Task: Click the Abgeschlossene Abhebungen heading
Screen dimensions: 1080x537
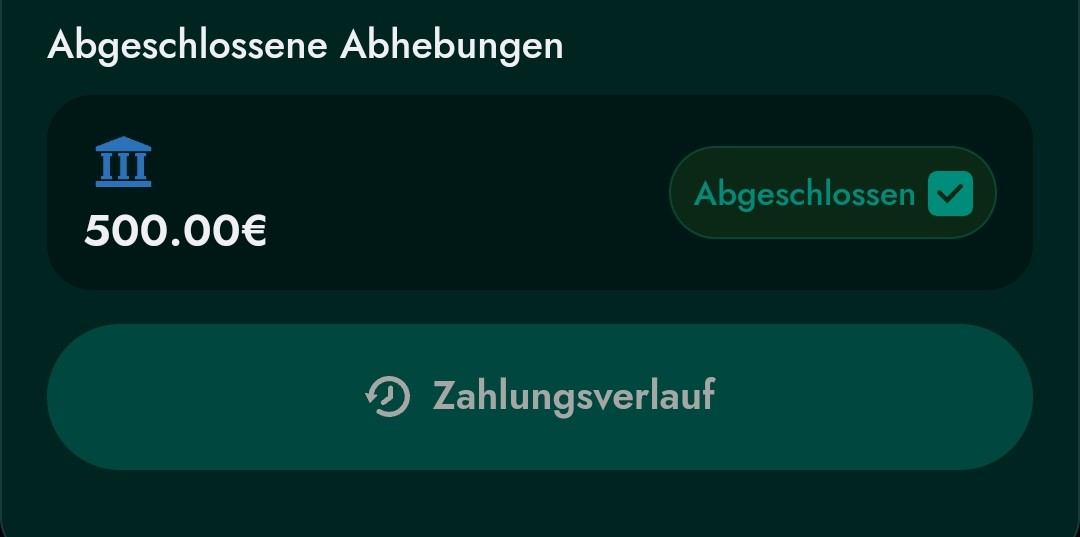Action: point(305,45)
